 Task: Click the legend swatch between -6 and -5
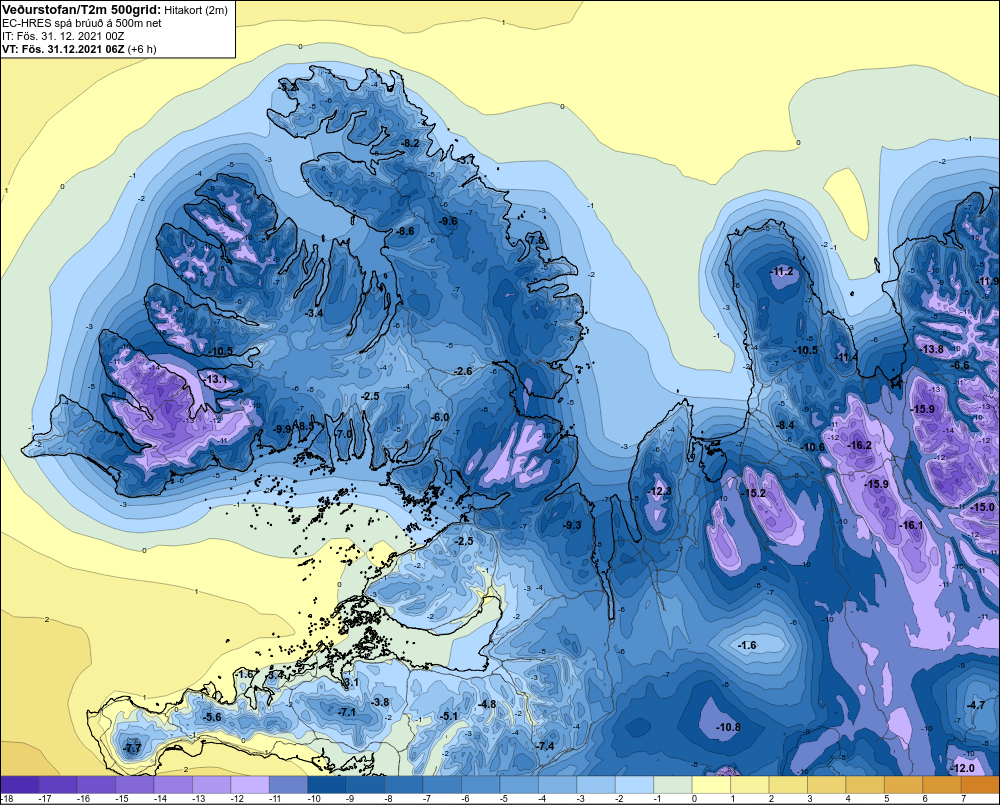[x=481, y=785]
